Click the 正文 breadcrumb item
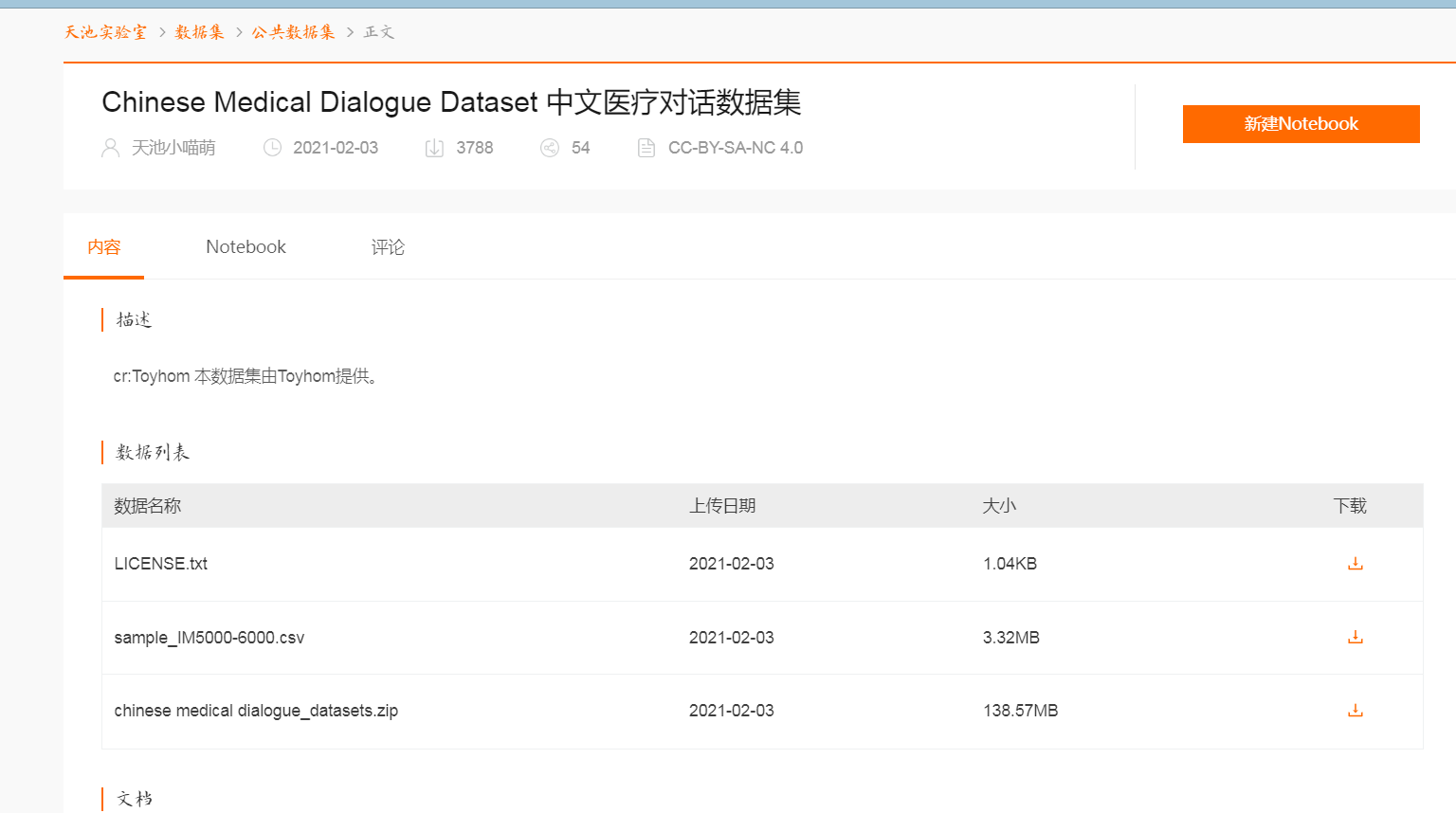Viewport: 1456px width, 813px height. (x=379, y=32)
